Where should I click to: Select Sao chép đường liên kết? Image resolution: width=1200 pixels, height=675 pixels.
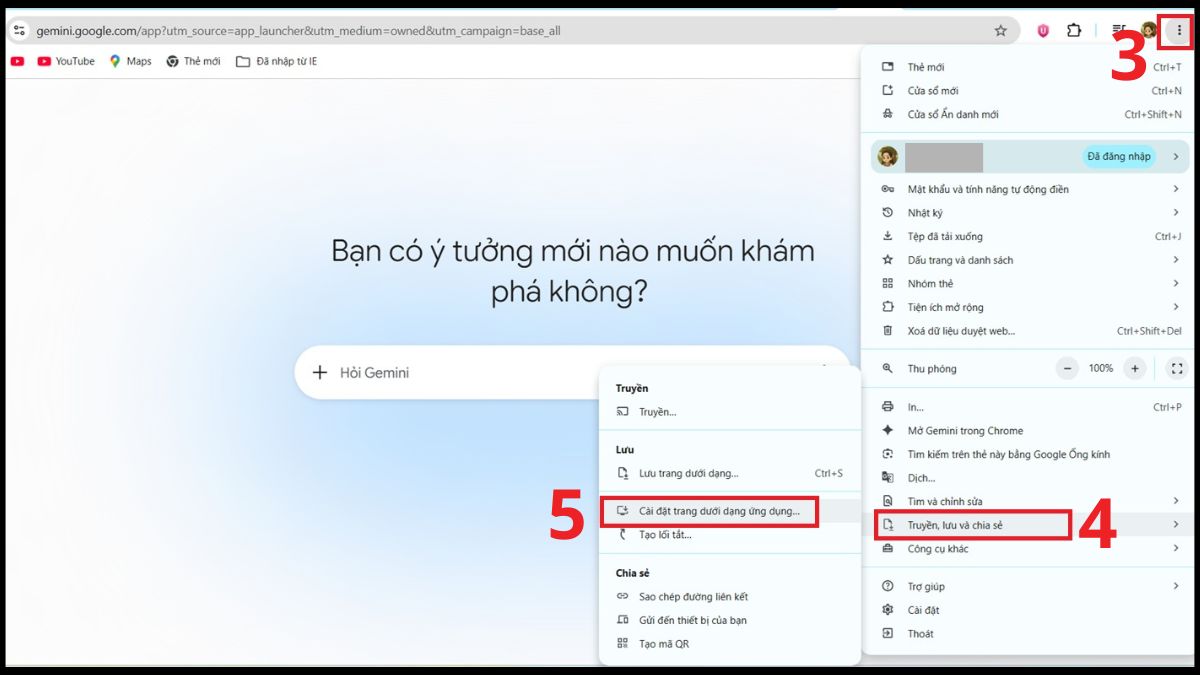point(729,597)
